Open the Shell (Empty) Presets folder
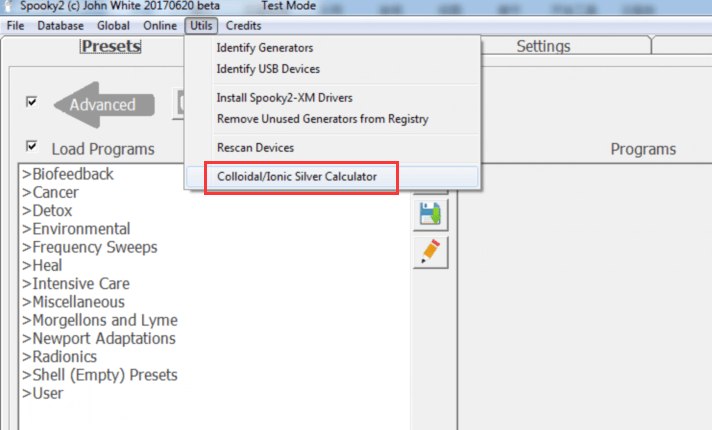Viewport: 712px width, 430px height. tap(99, 375)
